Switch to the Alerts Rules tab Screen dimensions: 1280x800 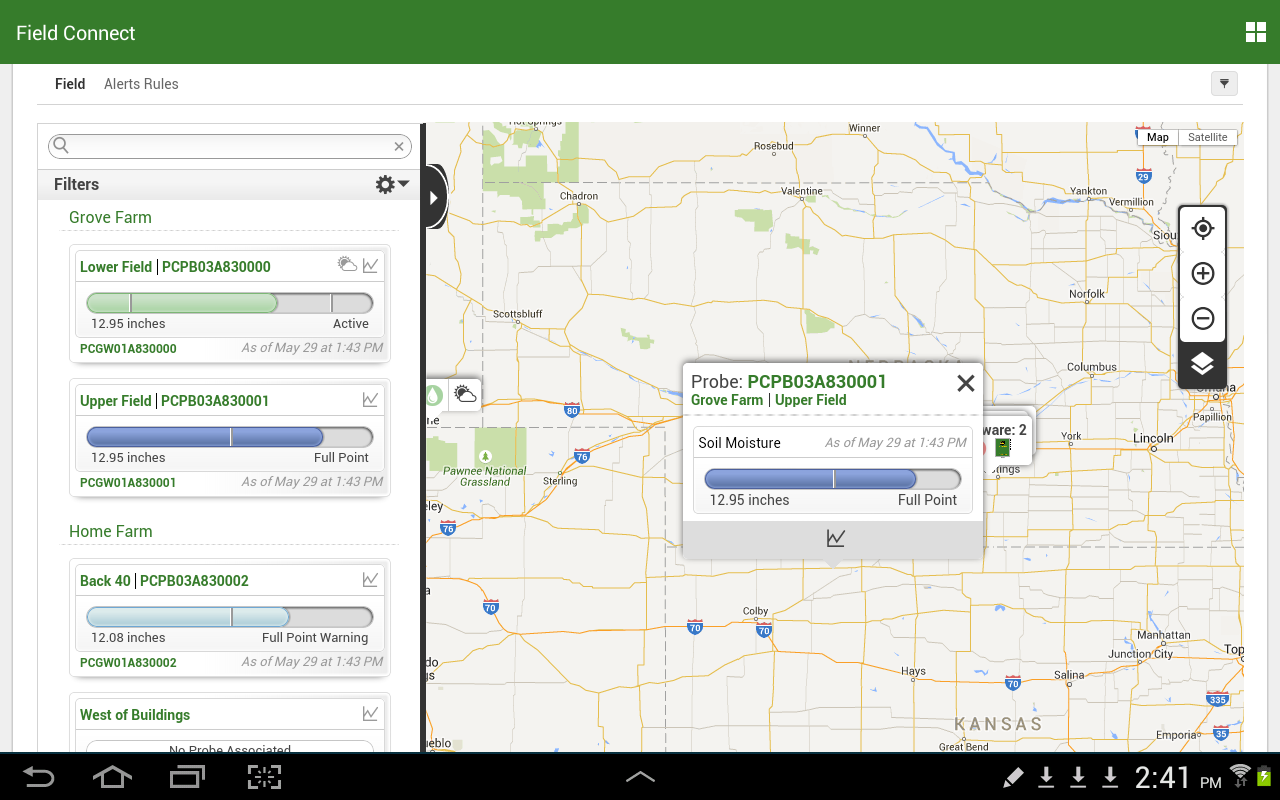point(141,84)
